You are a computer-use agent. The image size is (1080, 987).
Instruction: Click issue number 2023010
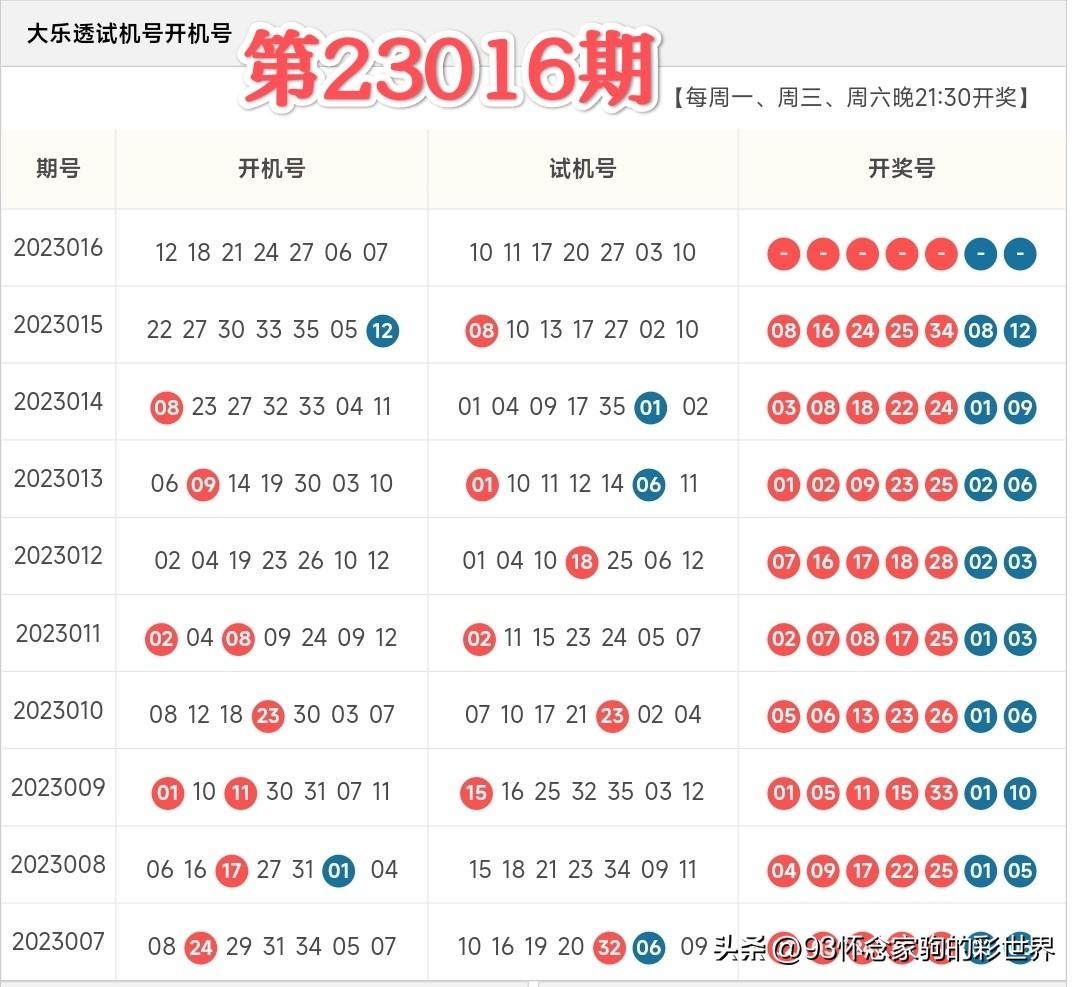(x=58, y=710)
